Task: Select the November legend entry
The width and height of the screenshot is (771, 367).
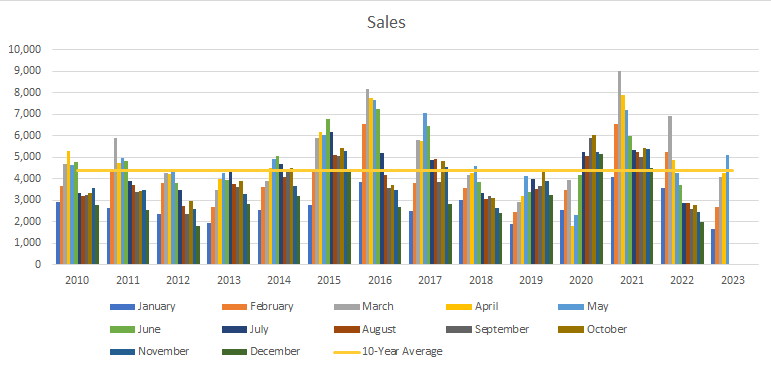Action: (x=149, y=351)
